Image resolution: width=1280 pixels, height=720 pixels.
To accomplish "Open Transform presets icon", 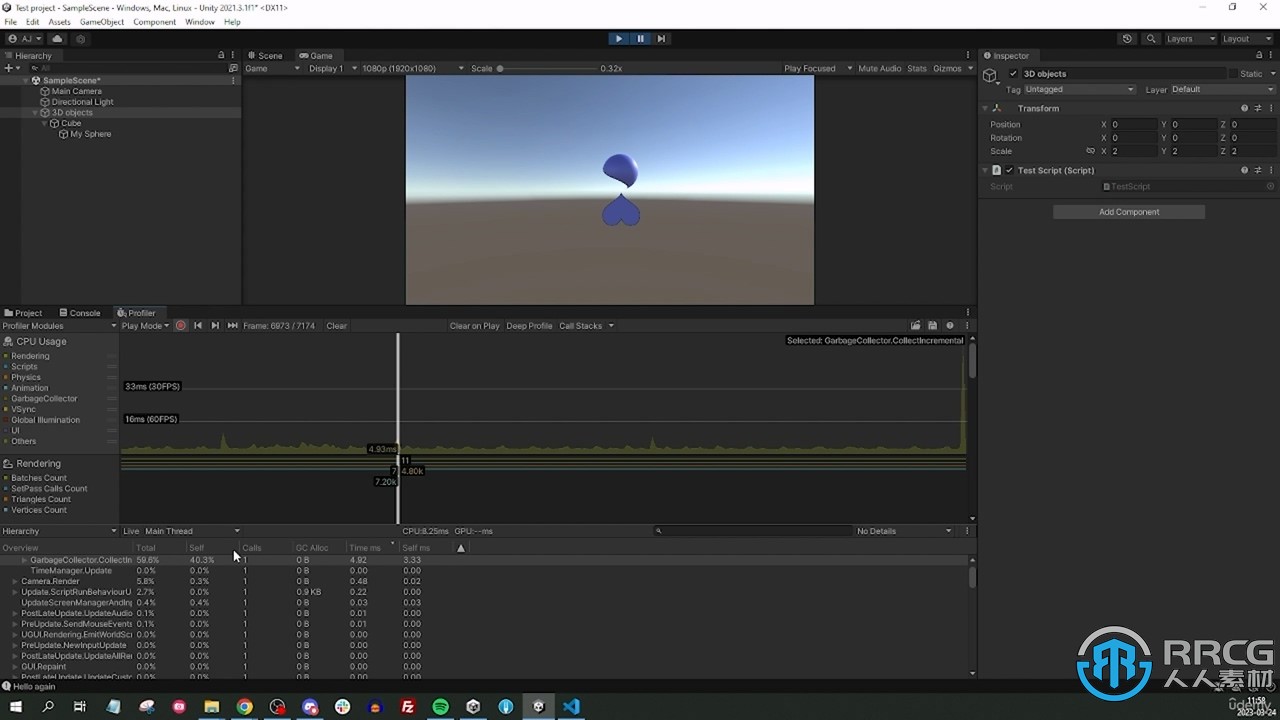I will pos(1258,108).
